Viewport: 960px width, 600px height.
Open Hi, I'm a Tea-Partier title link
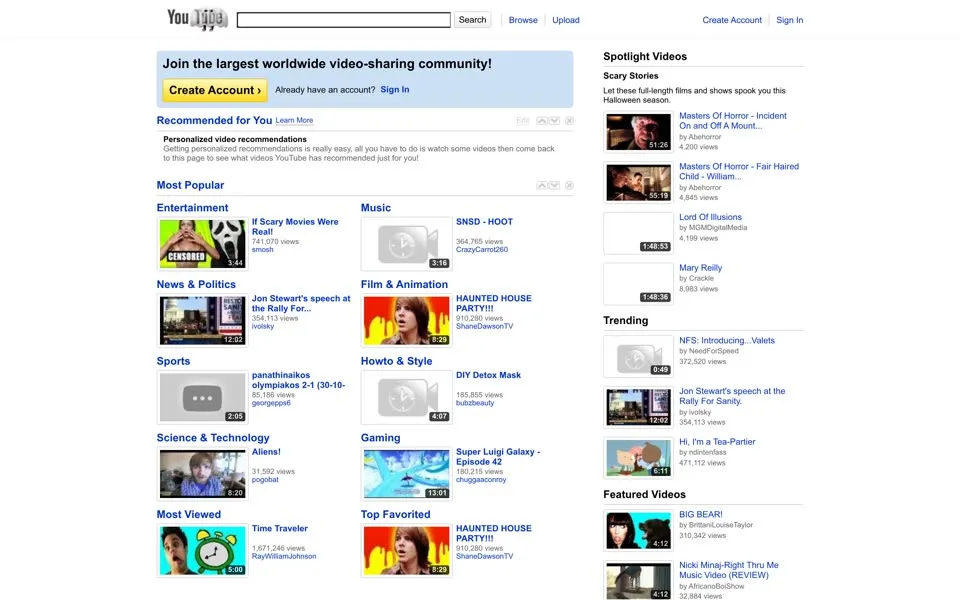(717, 442)
